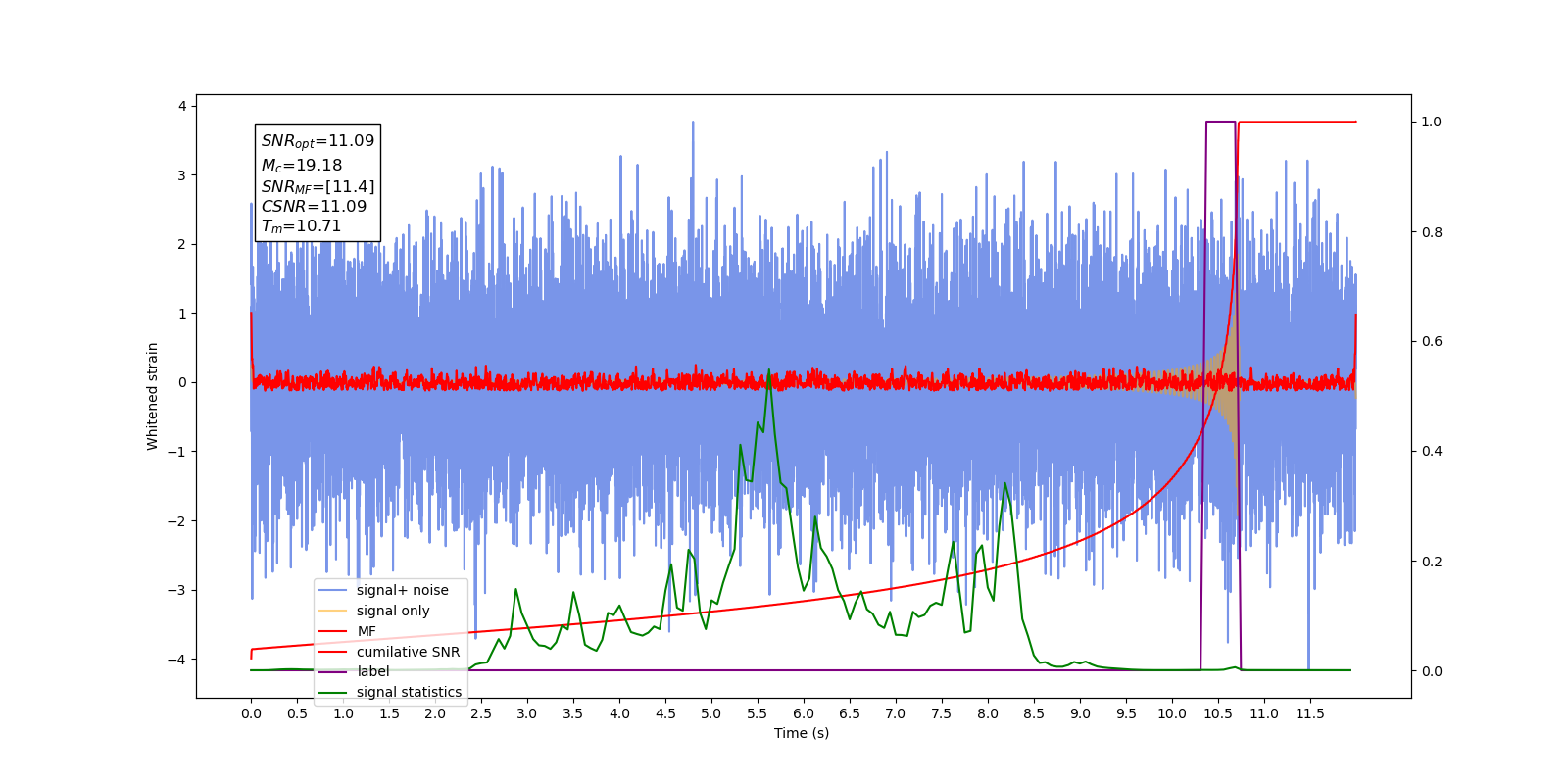Click the 'Time (s)' x-axis label
1568x784 pixels.
click(802, 733)
